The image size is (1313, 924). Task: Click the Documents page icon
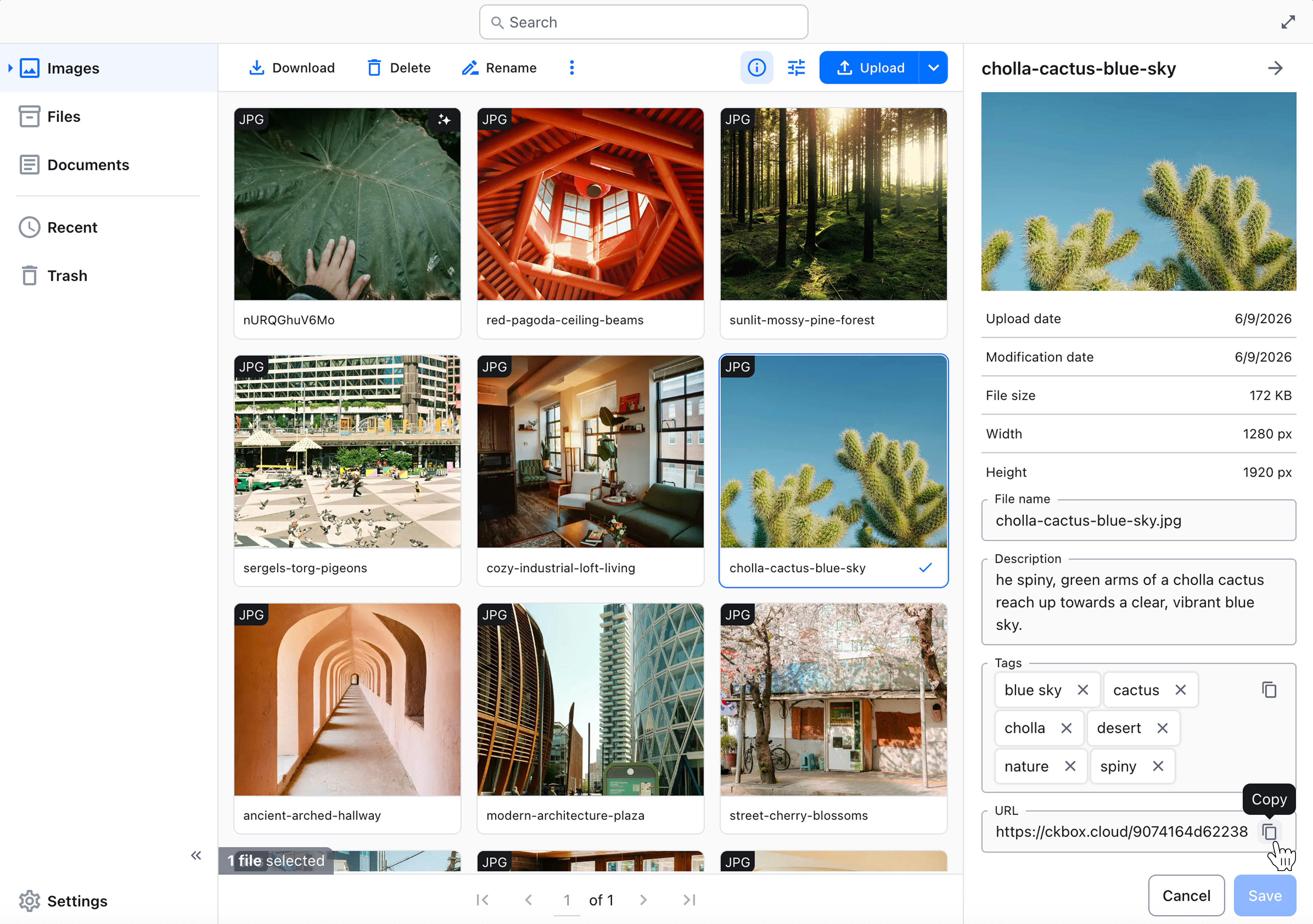tap(30, 165)
